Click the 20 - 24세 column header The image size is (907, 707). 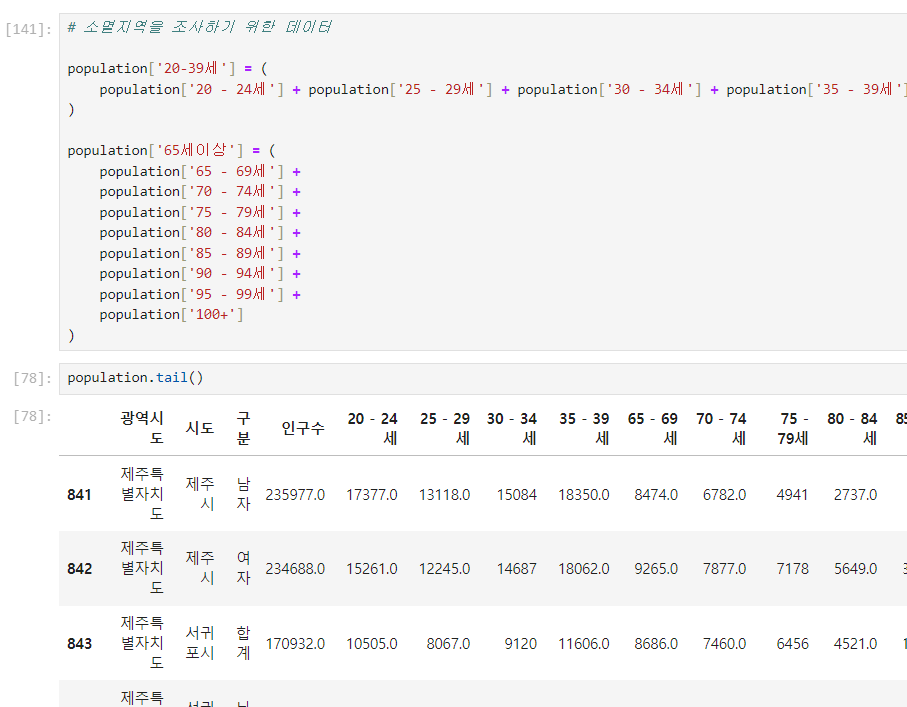pos(373,428)
